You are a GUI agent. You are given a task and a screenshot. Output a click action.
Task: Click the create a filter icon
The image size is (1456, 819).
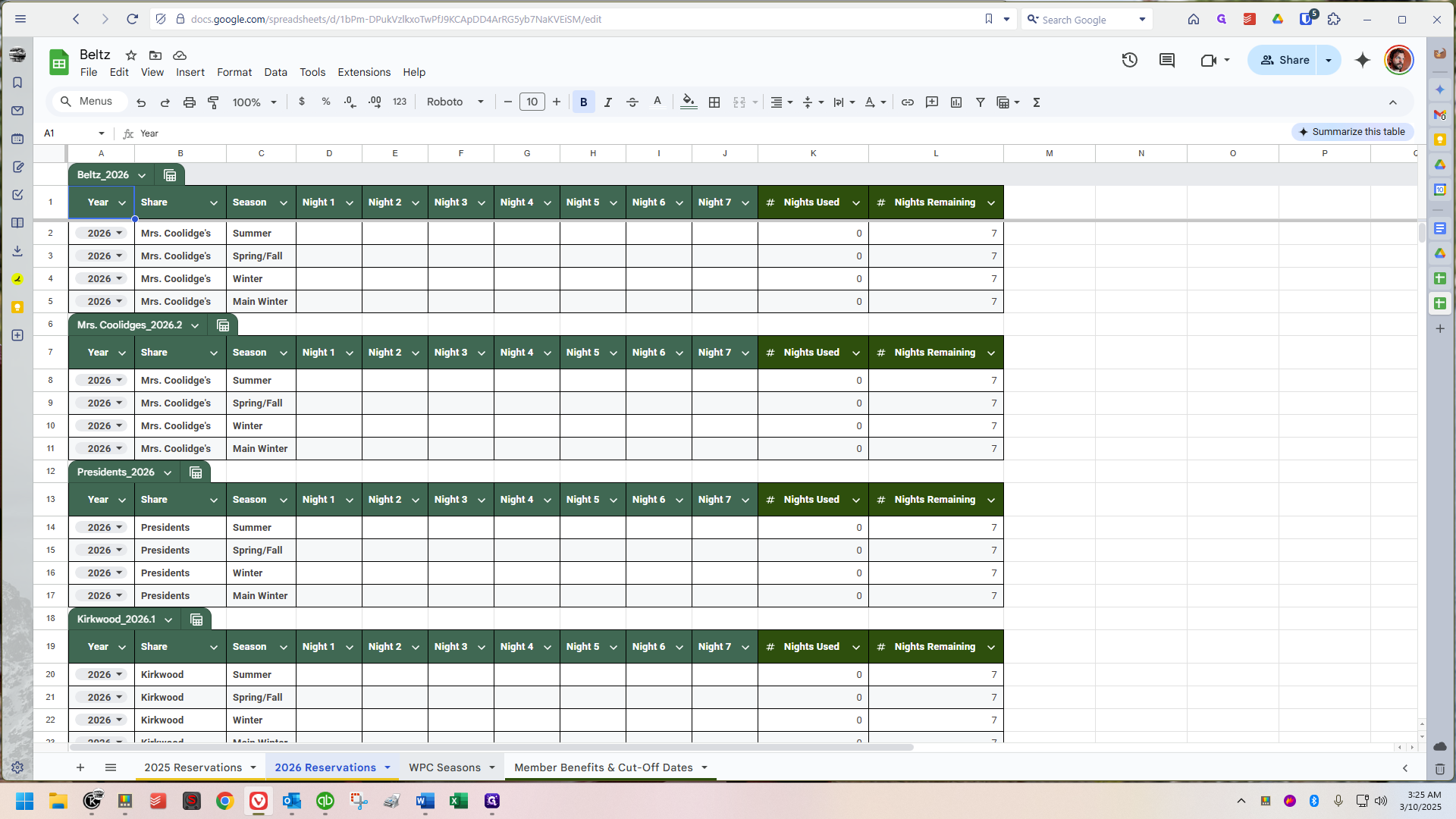[980, 102]
